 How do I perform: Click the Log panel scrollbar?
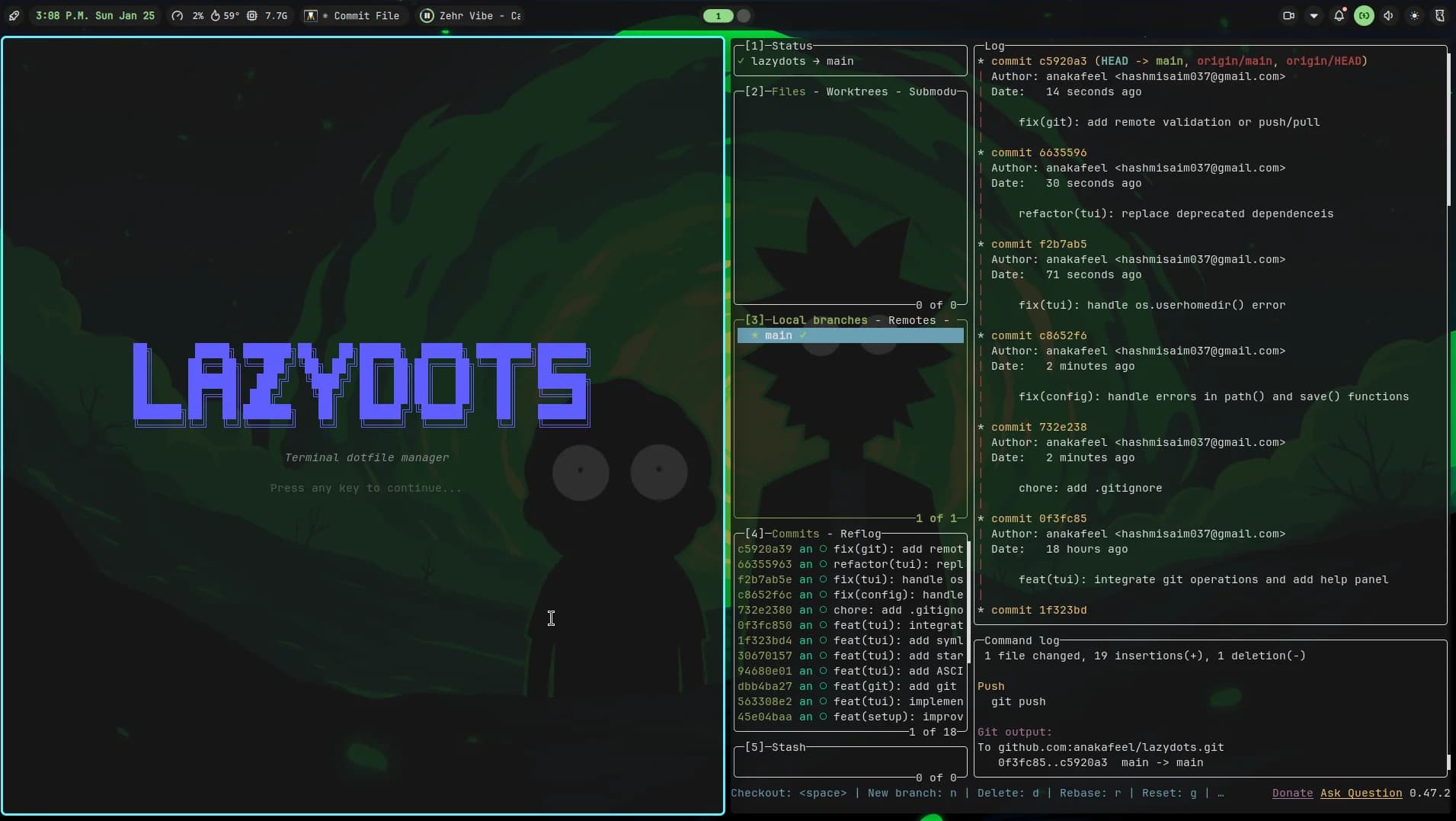(x=1448, y=130)
